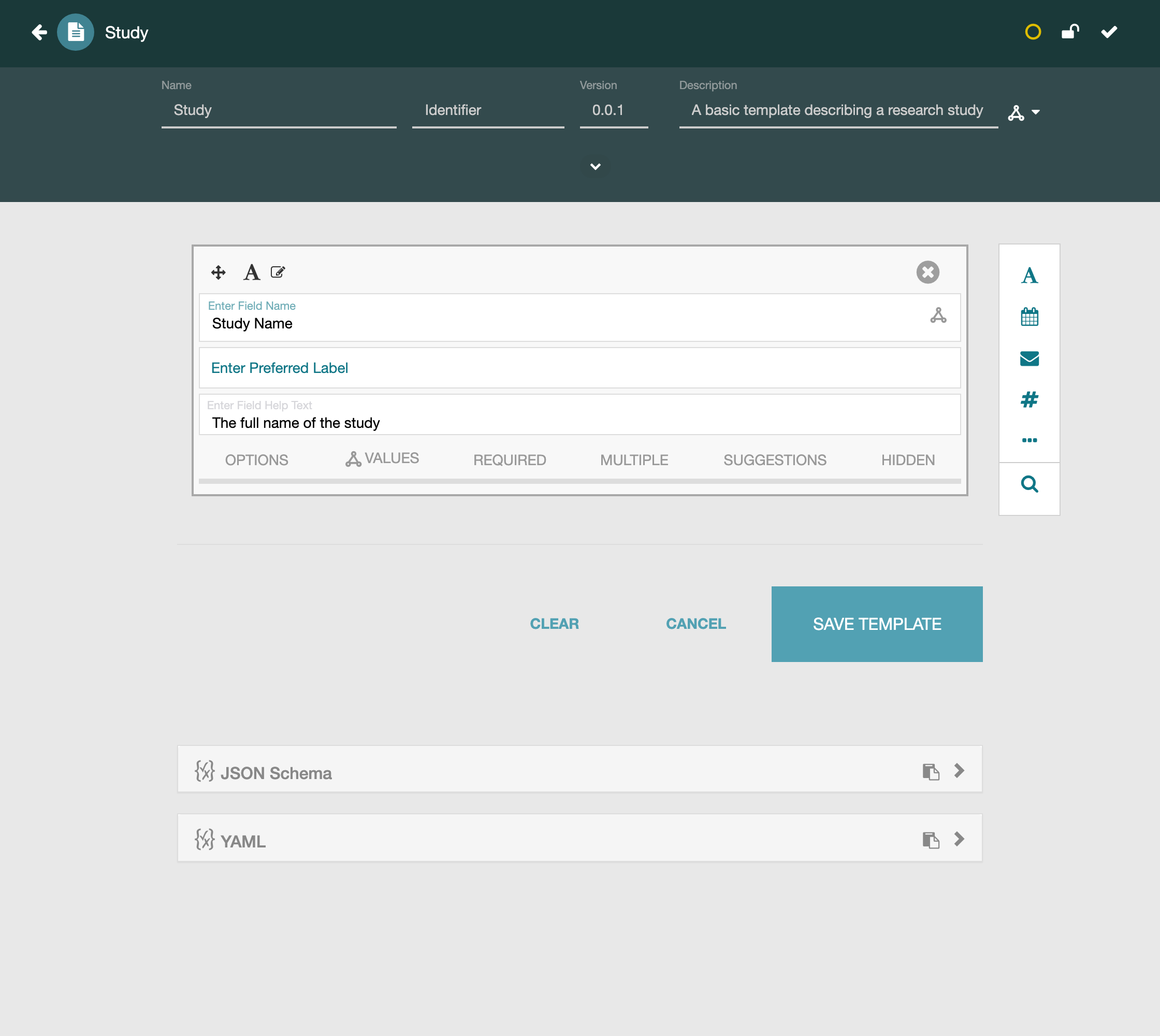Click the search magnifier icon in the sidebar
The height and width of the screenshot is (1036, 1160).
click(x=1029, y=484)
